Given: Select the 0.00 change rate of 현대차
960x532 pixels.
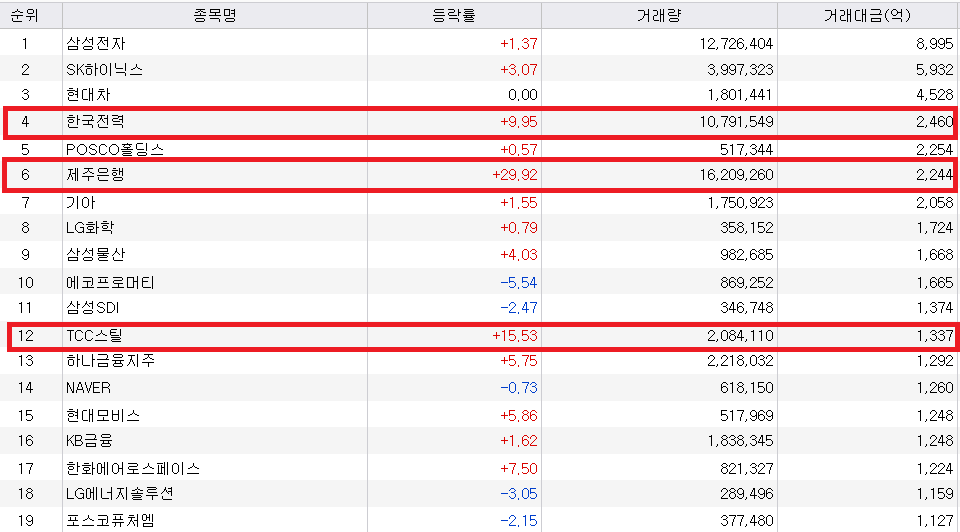Looking at the screenshot, I should pyautogui.click(x=523, y=95).
